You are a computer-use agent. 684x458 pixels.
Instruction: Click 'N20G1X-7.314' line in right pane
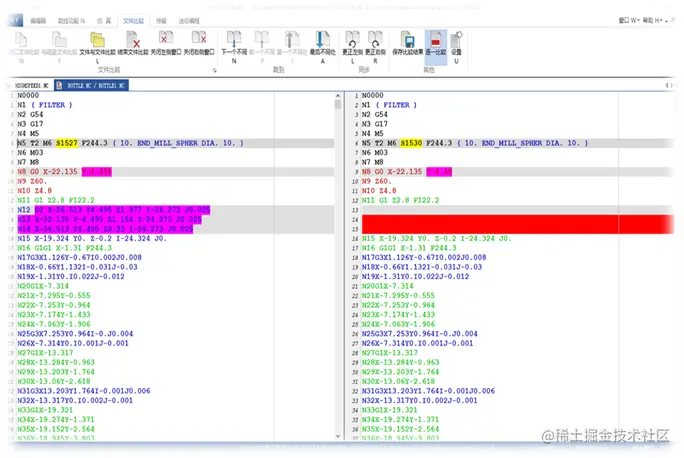tap(387, 286)
